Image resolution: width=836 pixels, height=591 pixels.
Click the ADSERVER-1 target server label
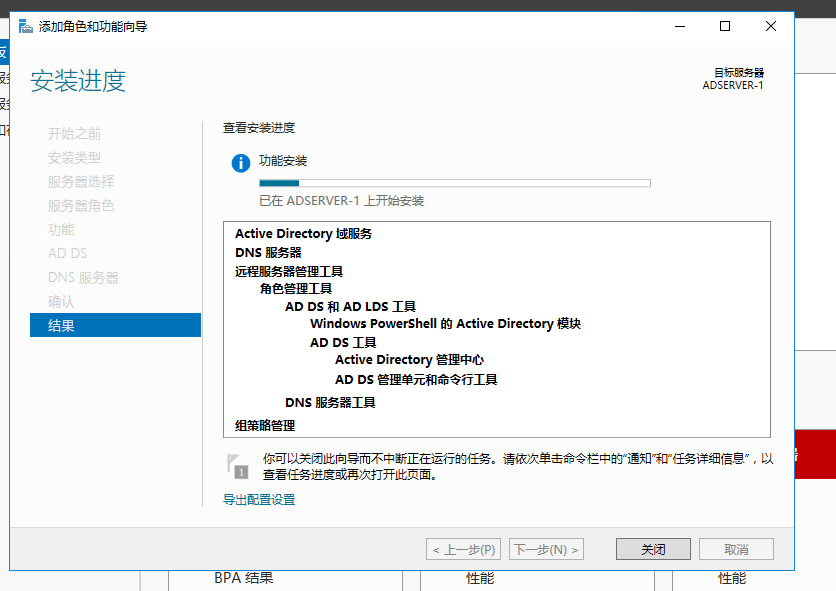click(733, 85)
